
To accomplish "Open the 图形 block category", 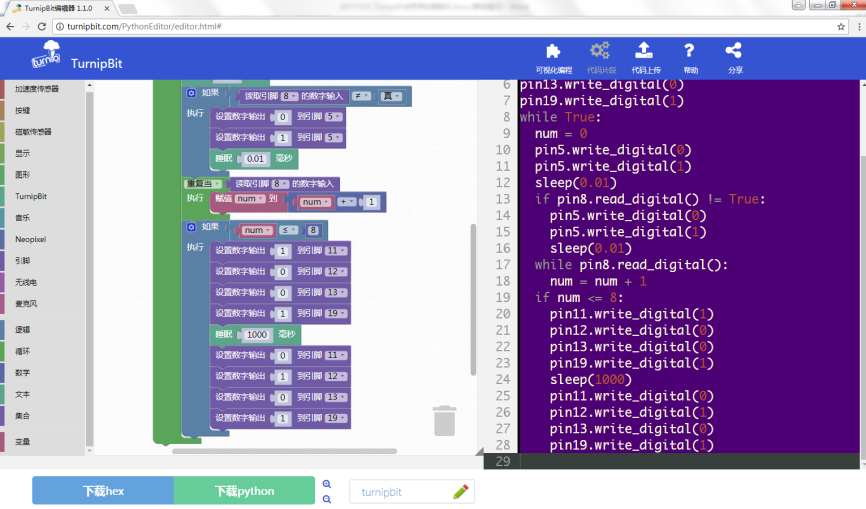I will tap(23, 175).
